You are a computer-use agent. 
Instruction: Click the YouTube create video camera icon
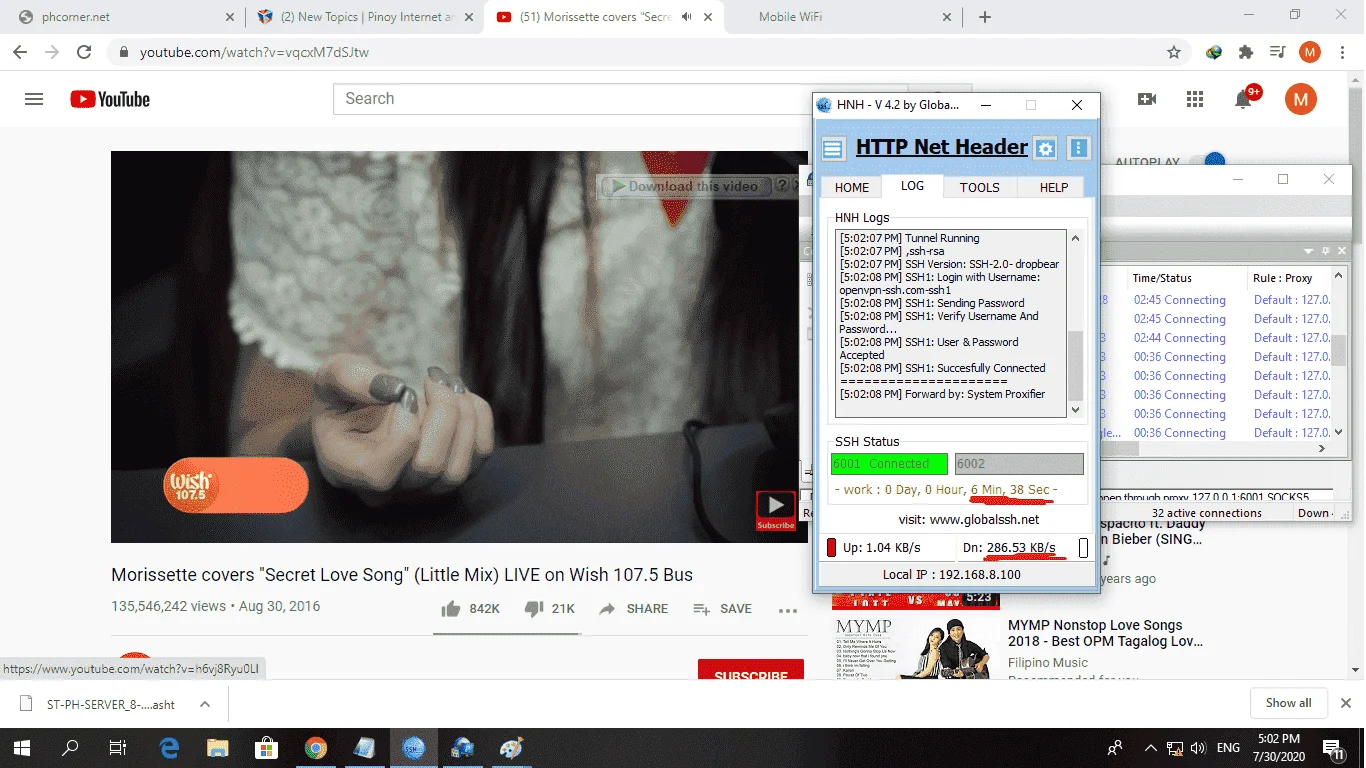tap(1147, 99)
